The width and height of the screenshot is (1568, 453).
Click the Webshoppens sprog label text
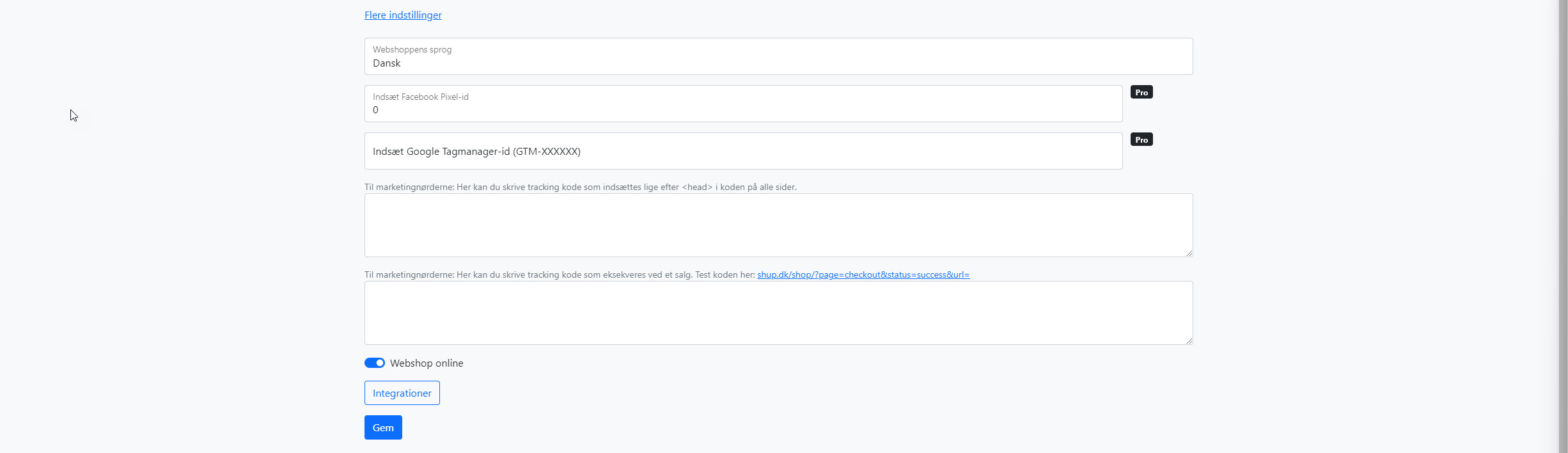point(412,49)
